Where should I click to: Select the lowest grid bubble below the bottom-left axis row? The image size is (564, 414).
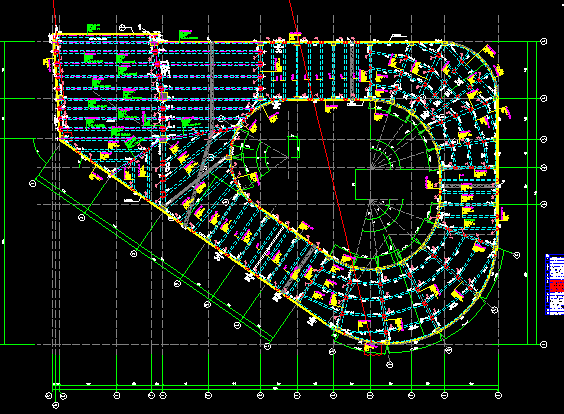tap(55, 405)
